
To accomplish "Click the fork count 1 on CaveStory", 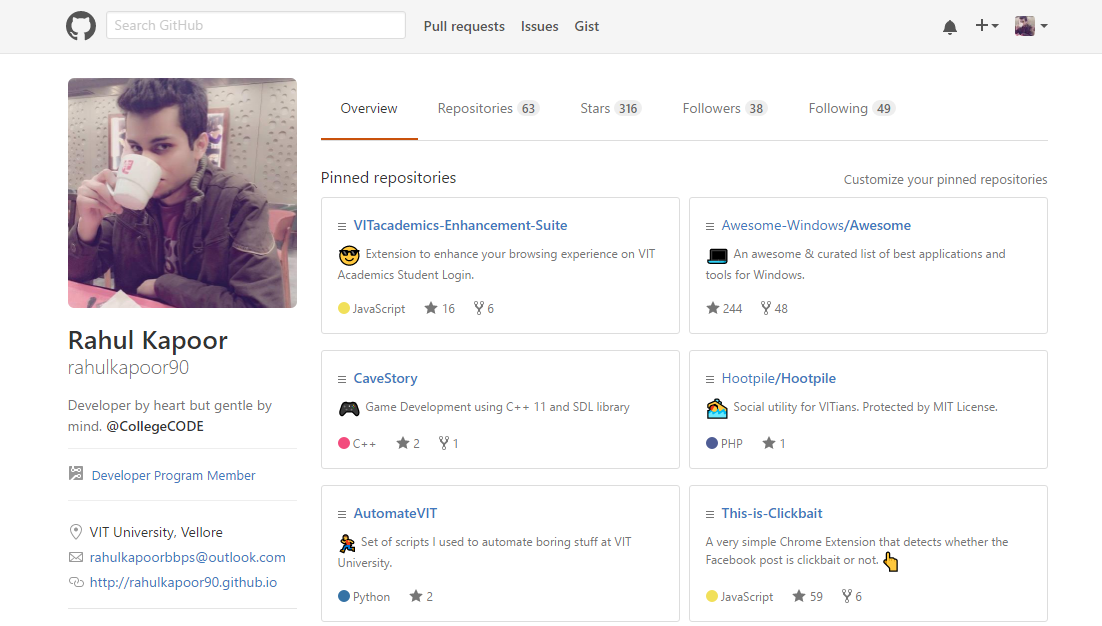I will [x=448, y=443].
